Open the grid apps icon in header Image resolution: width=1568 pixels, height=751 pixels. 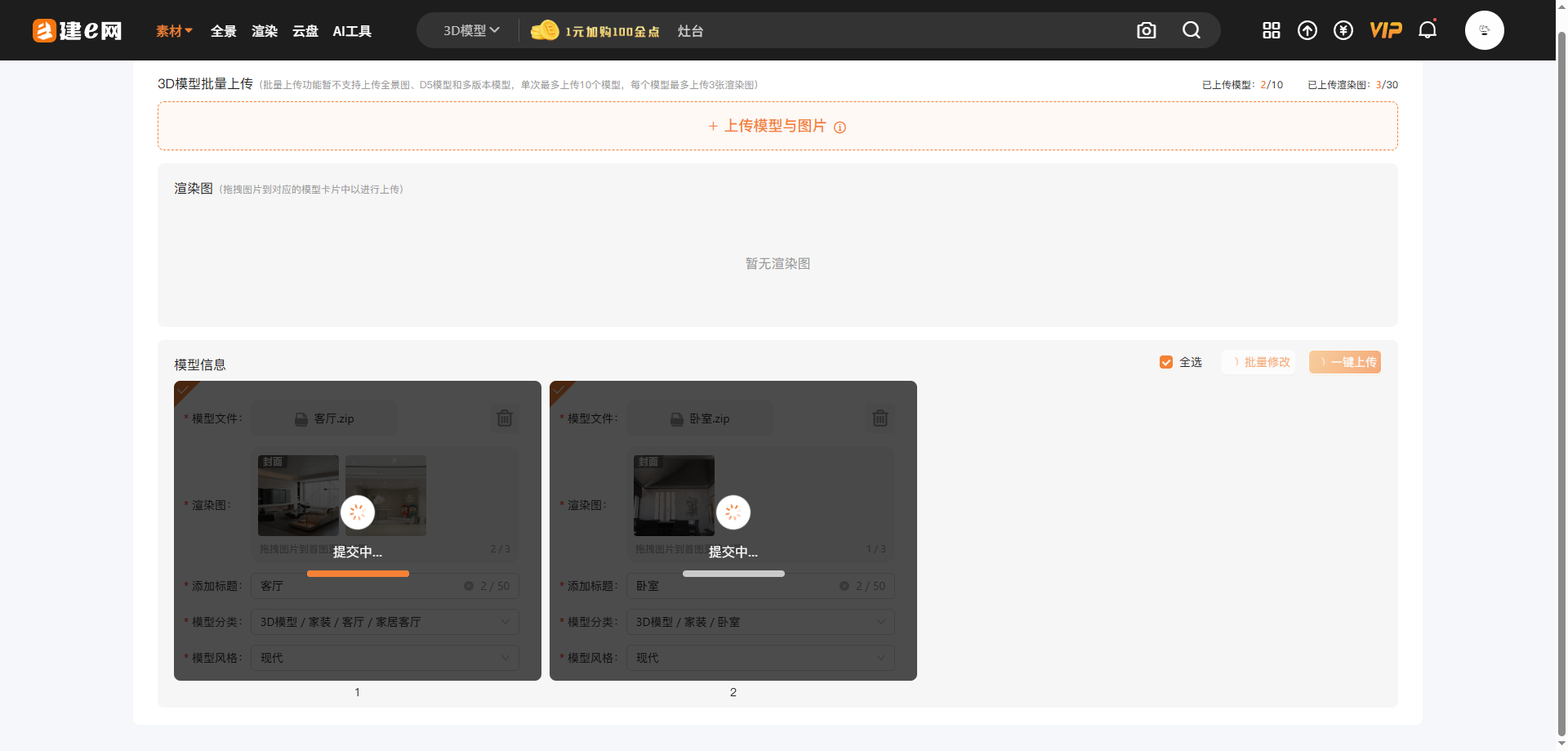coord(1271,31)
